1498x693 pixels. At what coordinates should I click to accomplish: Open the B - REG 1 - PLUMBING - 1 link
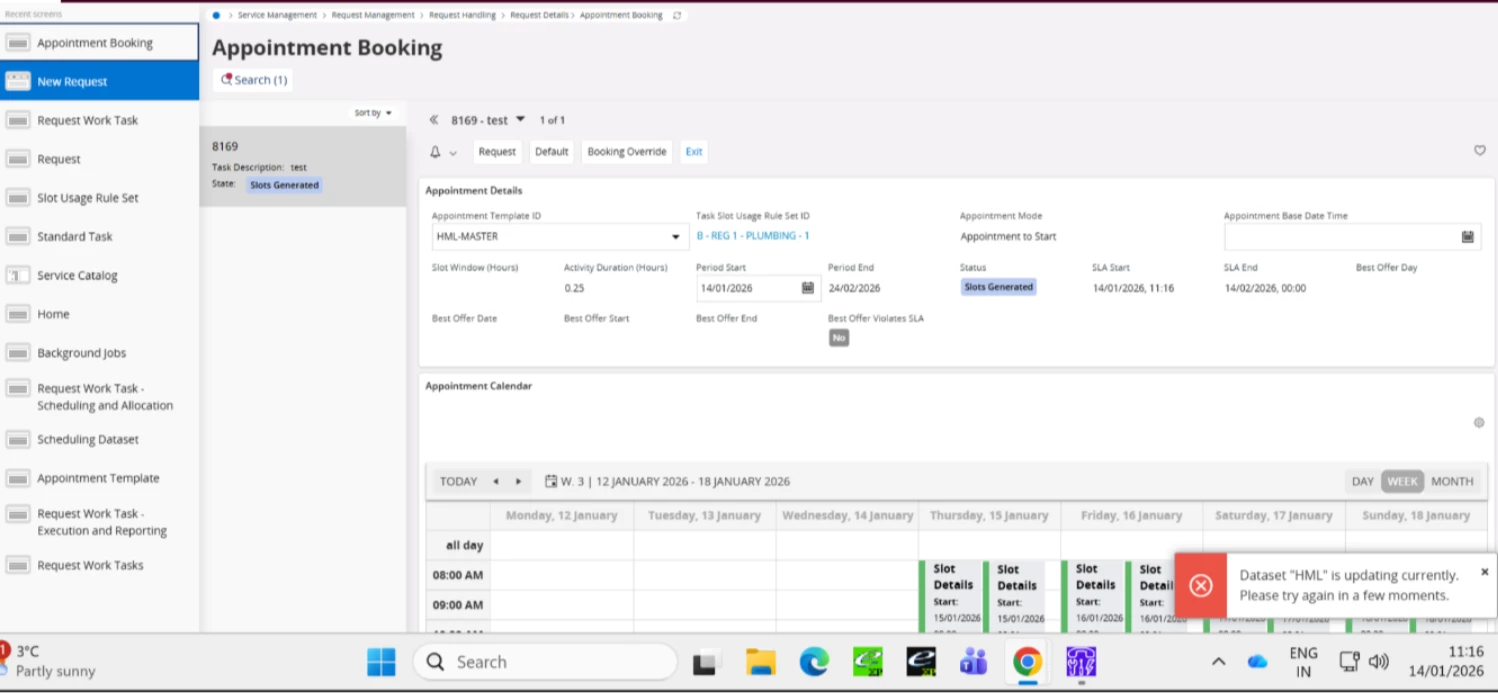tap(753, 236)
